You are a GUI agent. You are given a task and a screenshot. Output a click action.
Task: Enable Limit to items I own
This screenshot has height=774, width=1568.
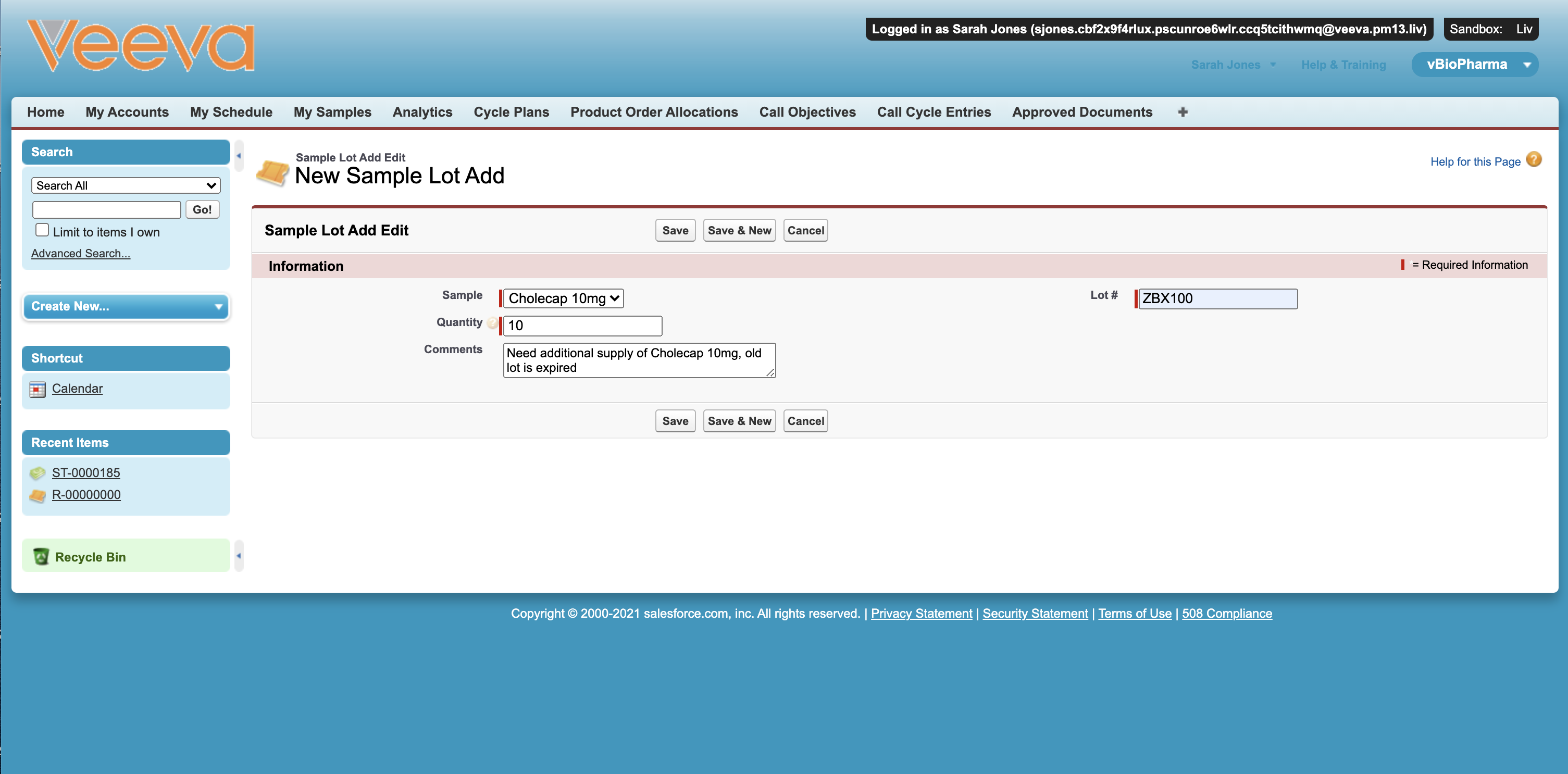pos(42,230)
